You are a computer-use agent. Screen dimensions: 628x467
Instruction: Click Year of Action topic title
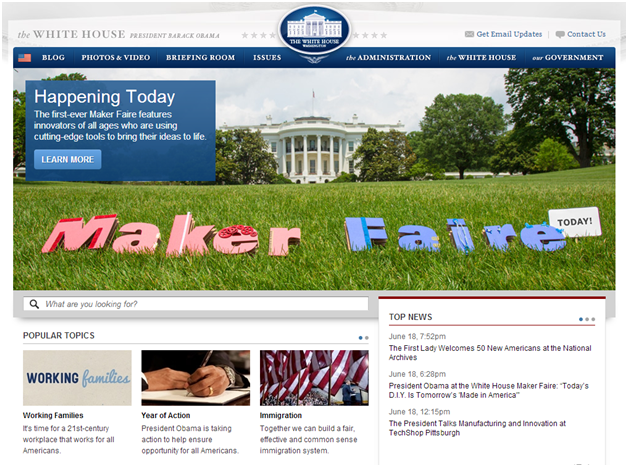pos(165,415)
